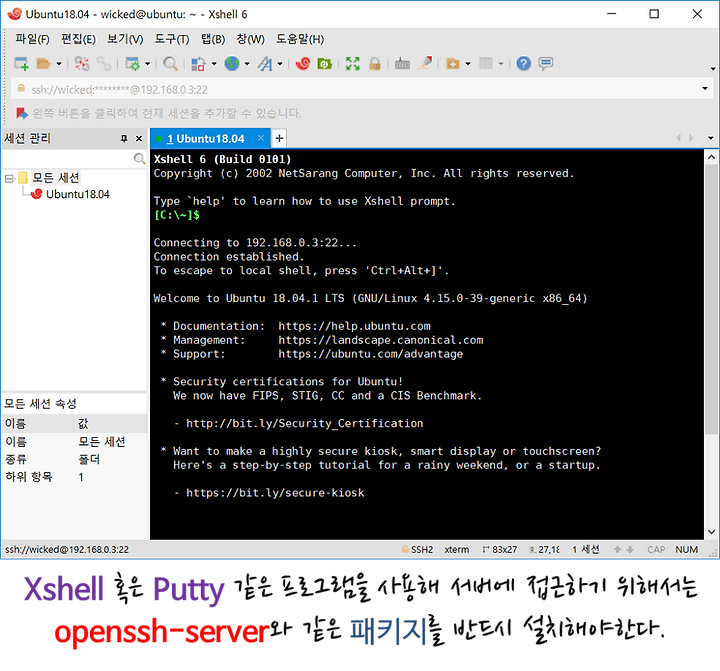Click the 하위 항목 property row

74,477
